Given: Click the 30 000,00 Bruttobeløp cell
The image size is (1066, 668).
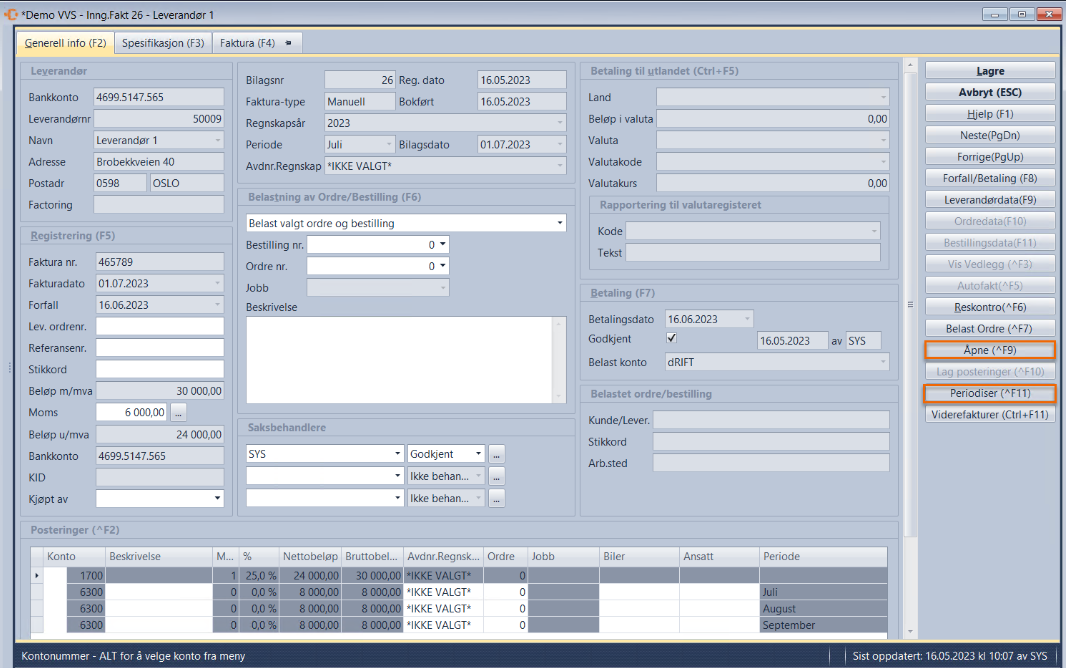Looking at the screenshot, I should pyautogui.click(x=372, y=576).
